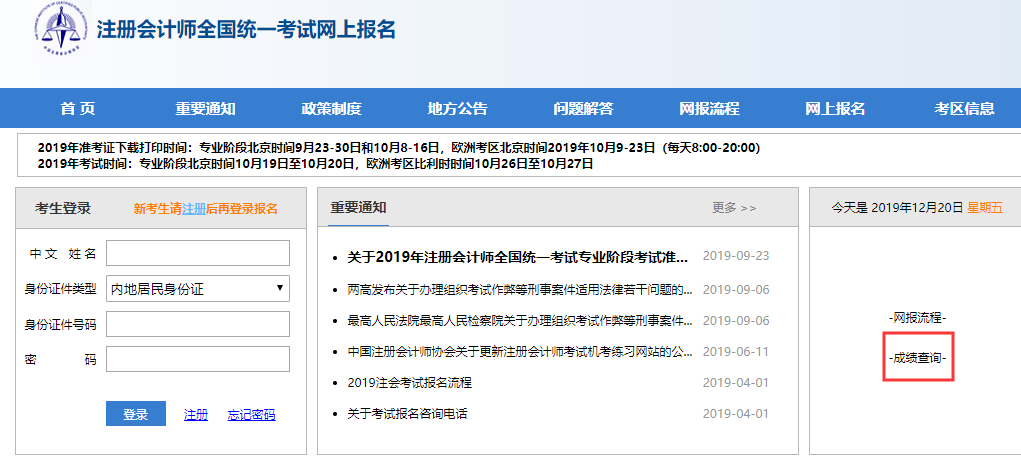
Task: Click the 中文姓名 input field
Action: 197,254
